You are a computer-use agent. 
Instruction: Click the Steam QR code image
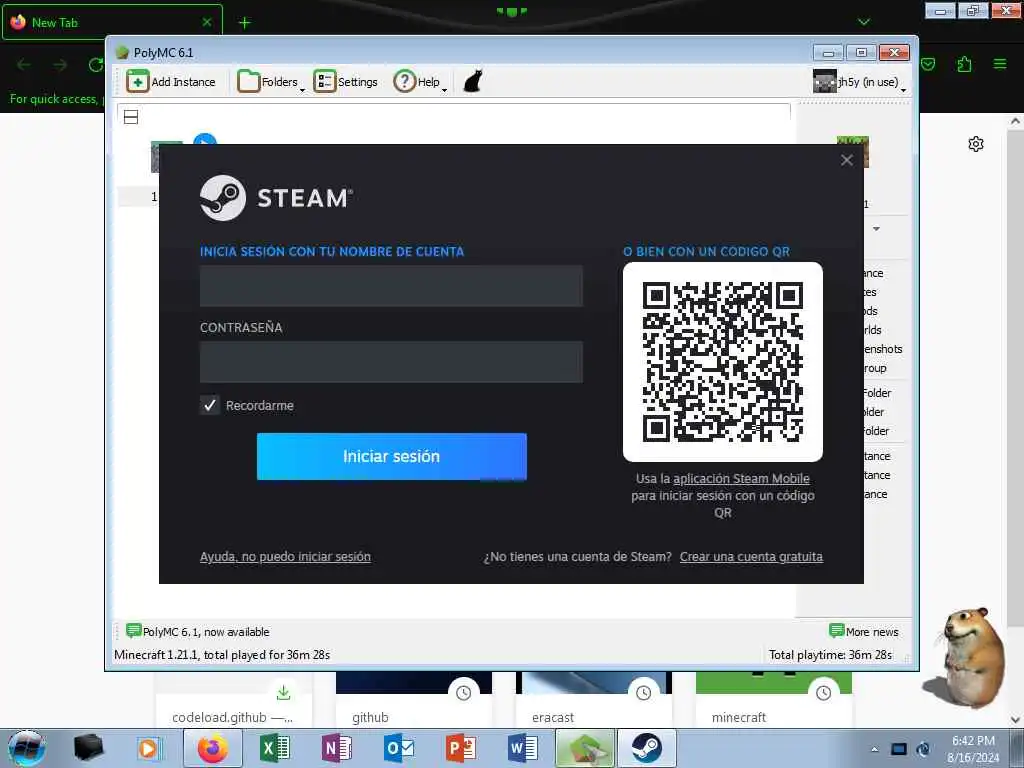click(x=723, y=362)
